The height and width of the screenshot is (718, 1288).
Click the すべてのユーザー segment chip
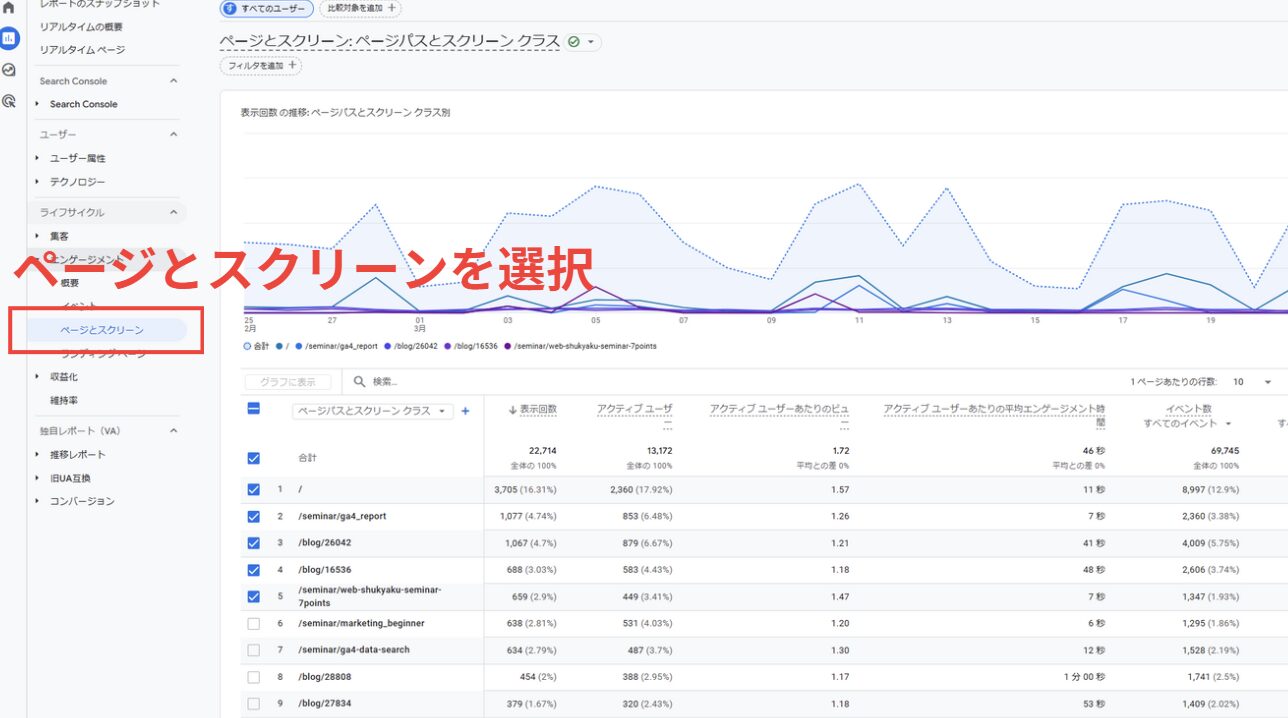point(267,8)
